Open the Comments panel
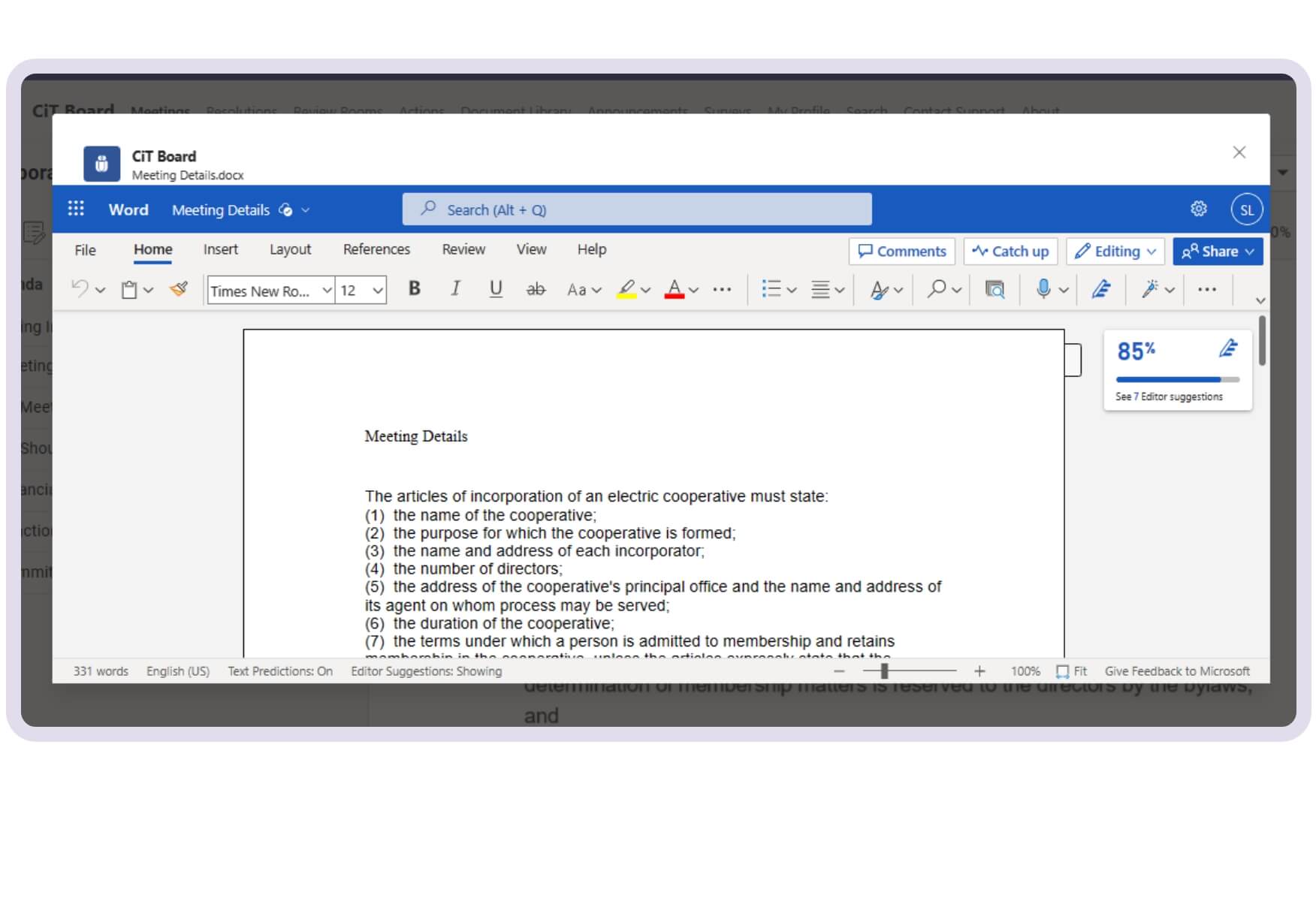The image size is (1316, 901). [901, 252]
